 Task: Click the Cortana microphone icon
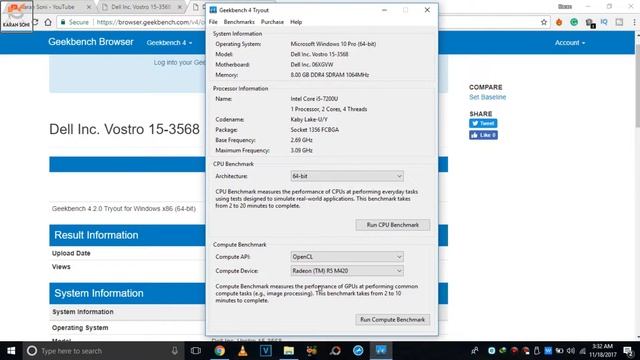[175, 351]
